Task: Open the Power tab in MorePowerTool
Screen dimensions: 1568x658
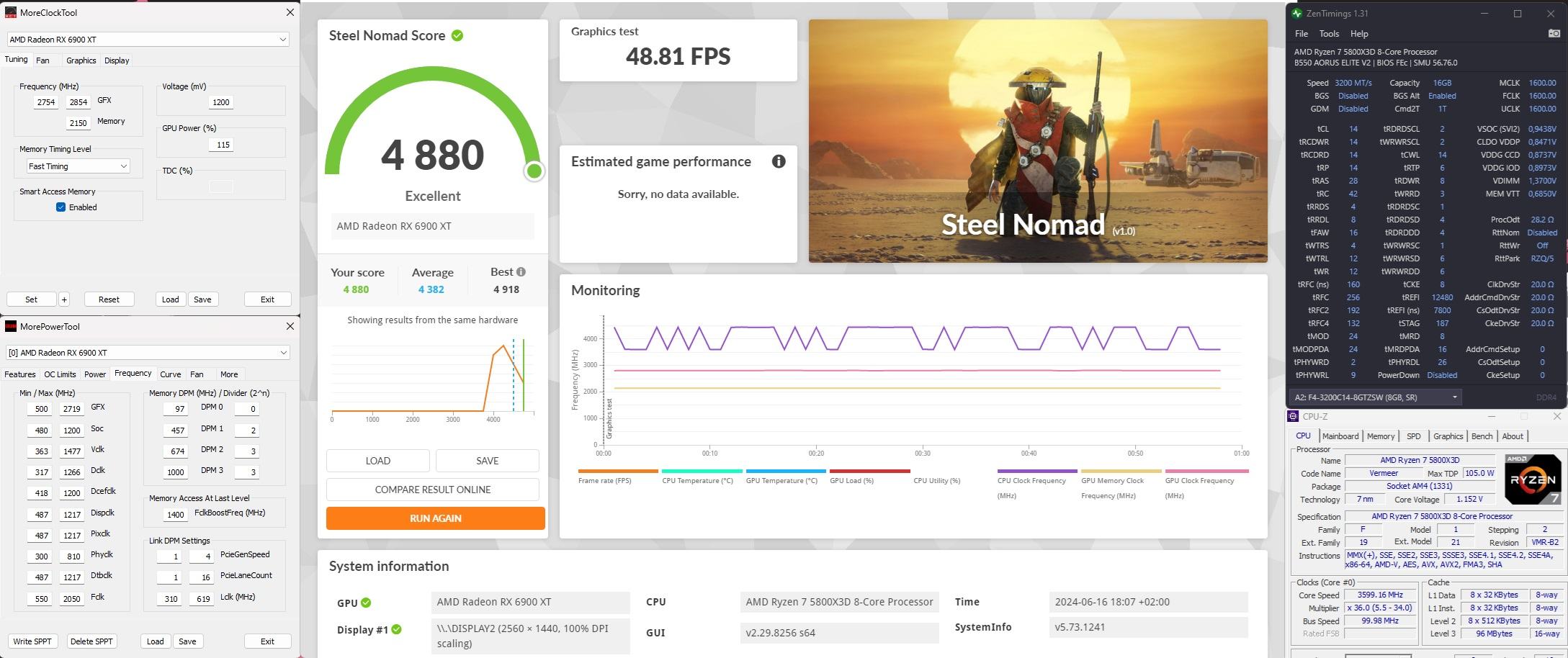Action: tap(95, 374)
